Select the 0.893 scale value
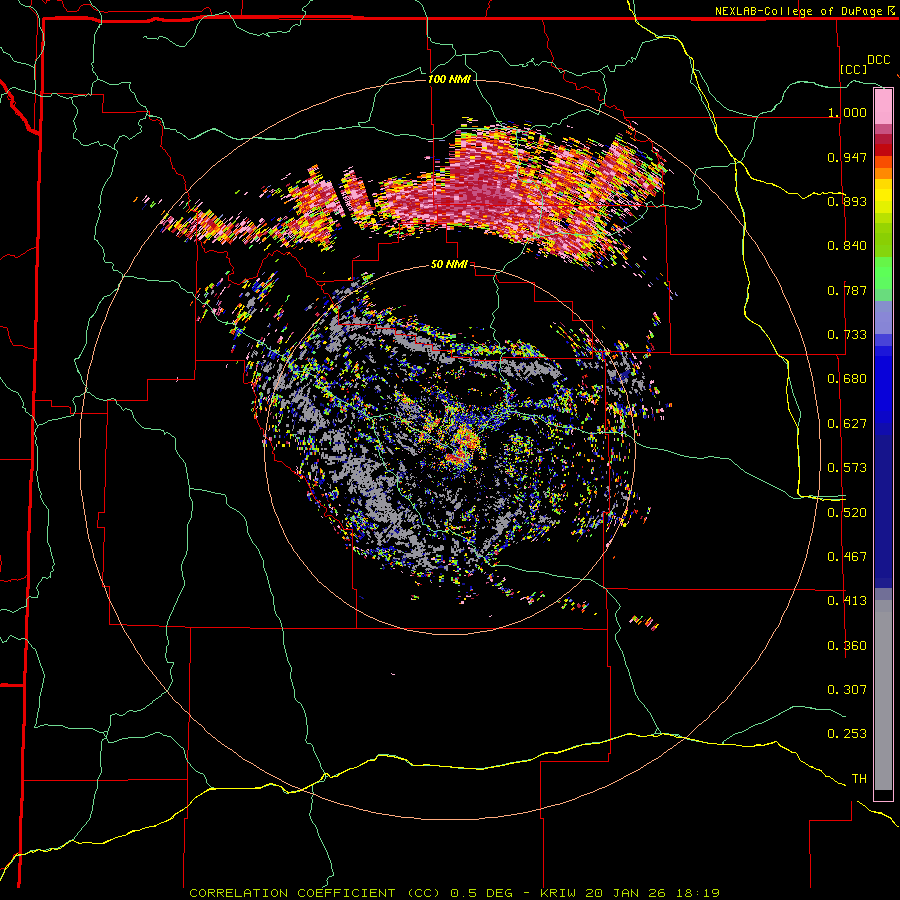 tap(847, 201)
